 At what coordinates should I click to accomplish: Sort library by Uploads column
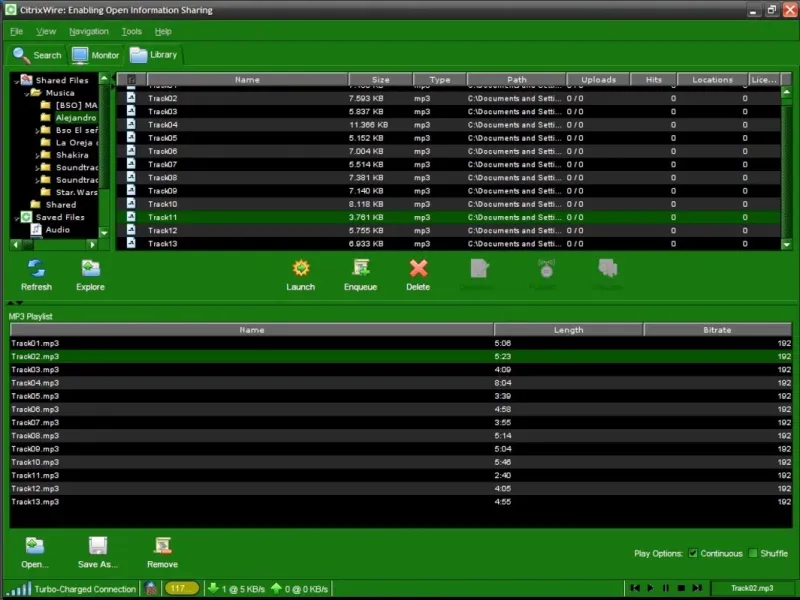(x=598, y=80)
